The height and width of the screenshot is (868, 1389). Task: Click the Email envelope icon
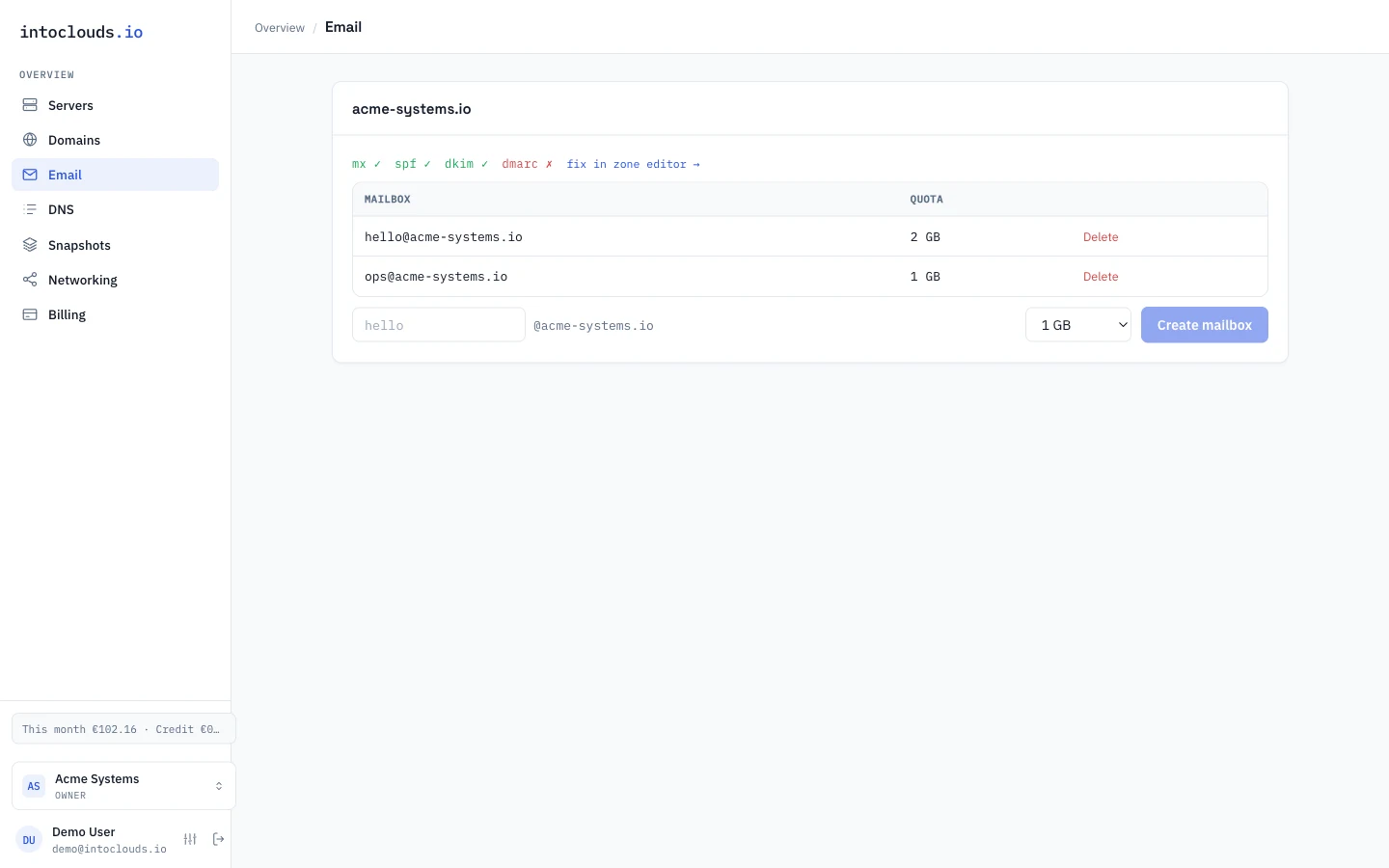[30, 175]
